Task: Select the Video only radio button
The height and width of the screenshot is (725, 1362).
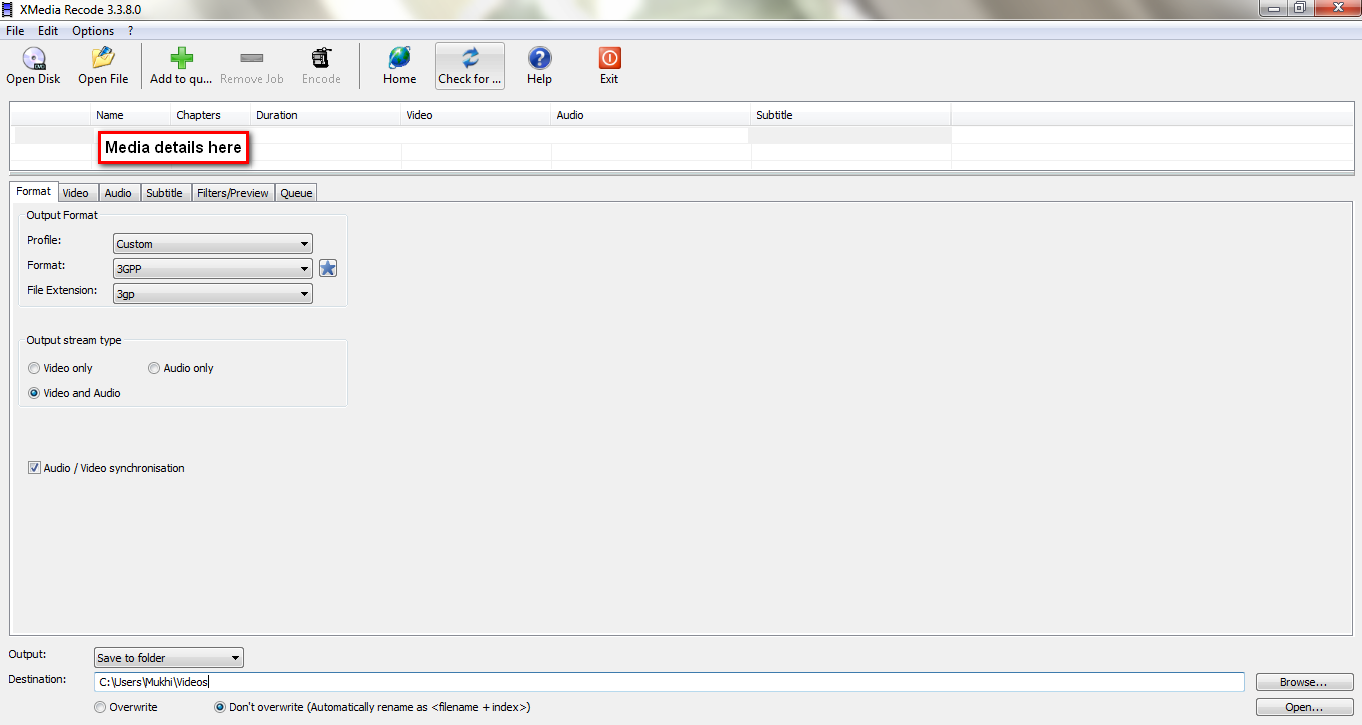Action: (x=34, y=368)
